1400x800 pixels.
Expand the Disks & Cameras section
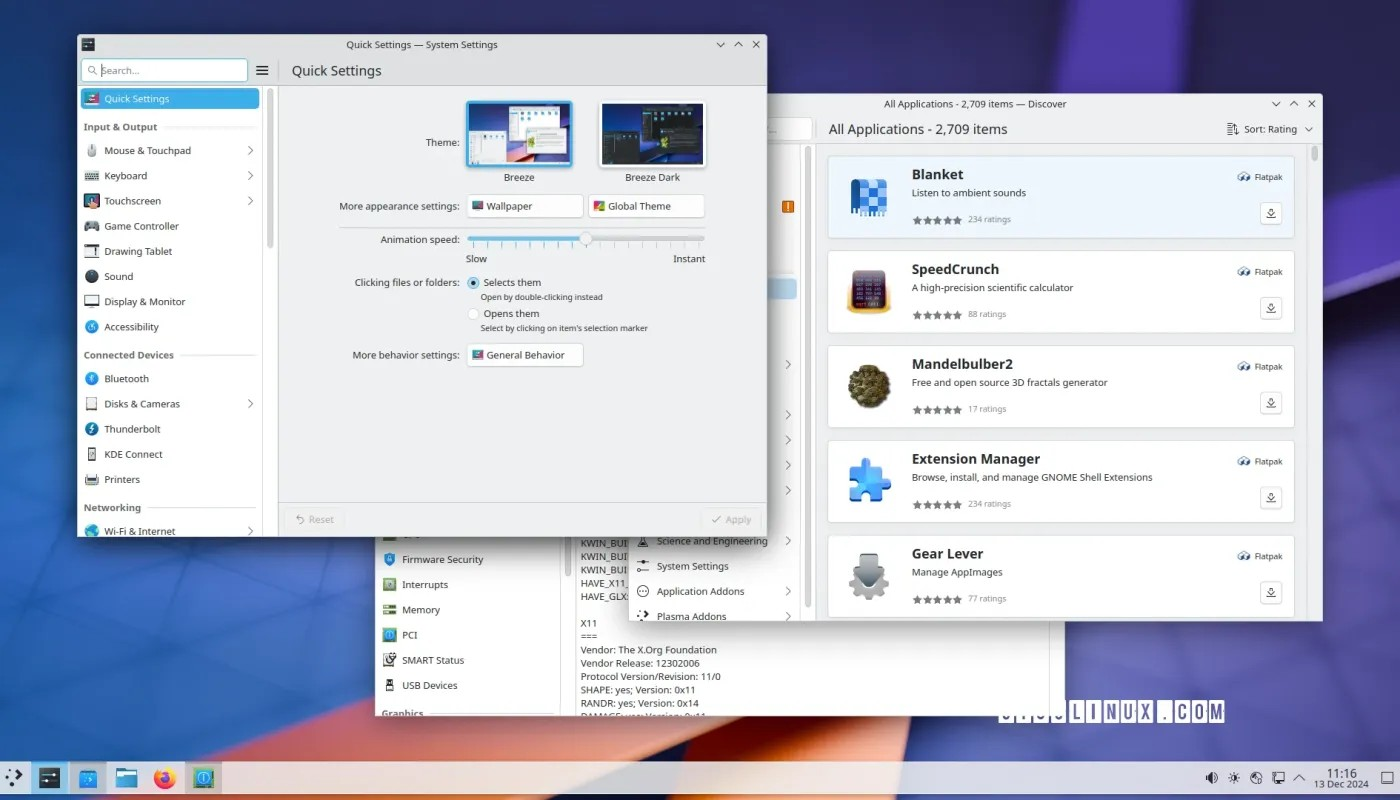[143, 403]
